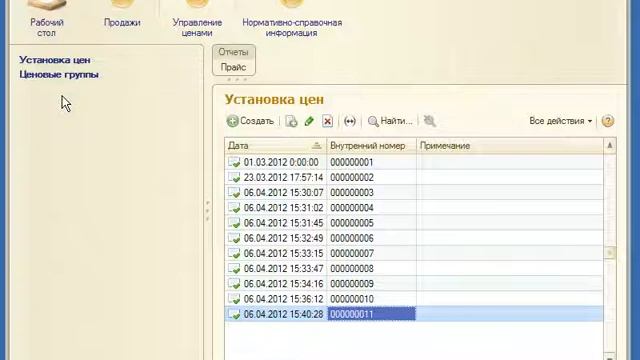Click document icon in row 000000011
Viewport: 640px width, 360px height.
point(234,314)
